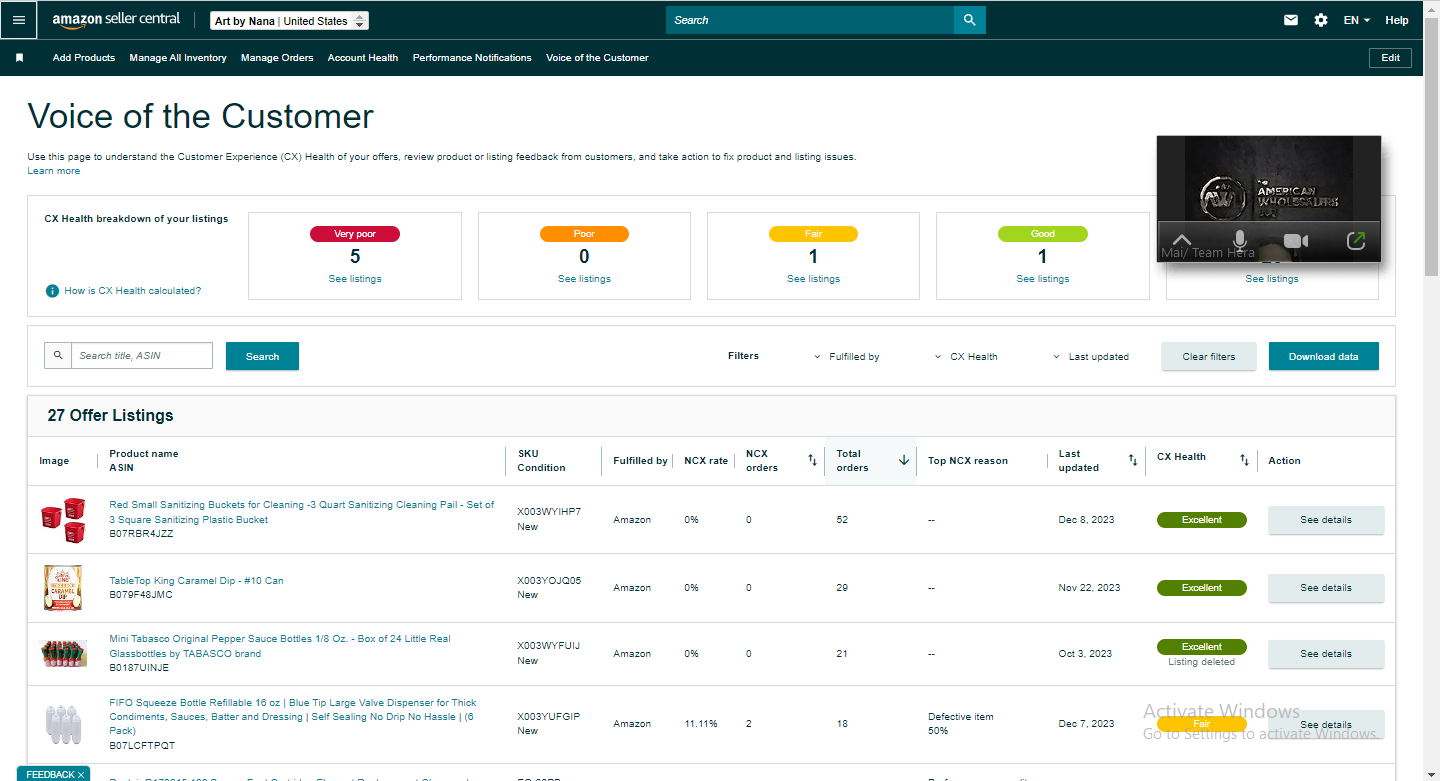
Task: Click the magnifier search submit icon
Action: 969,20
